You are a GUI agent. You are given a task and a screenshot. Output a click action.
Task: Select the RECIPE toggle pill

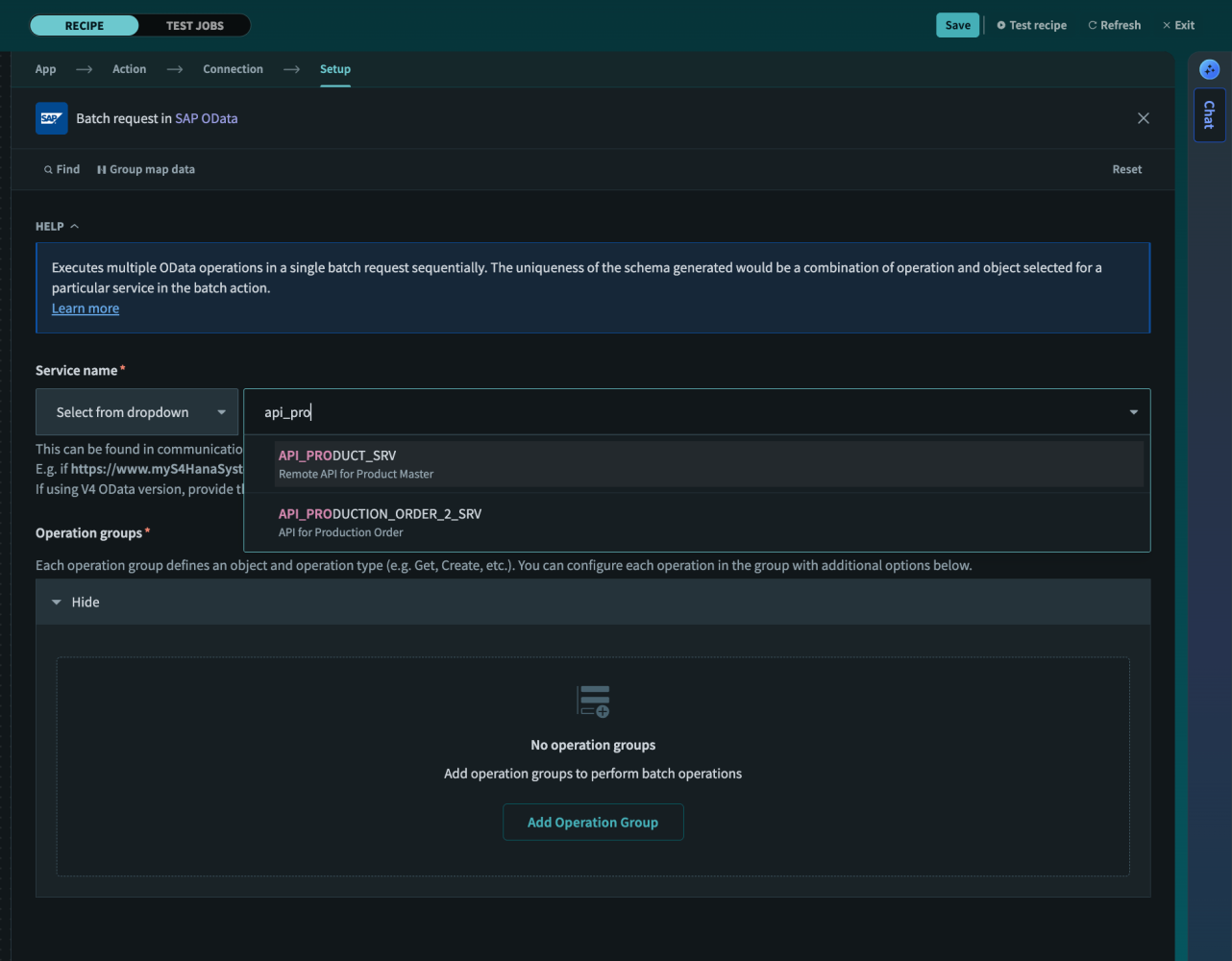pyautogui.click(x=85, y=25)
